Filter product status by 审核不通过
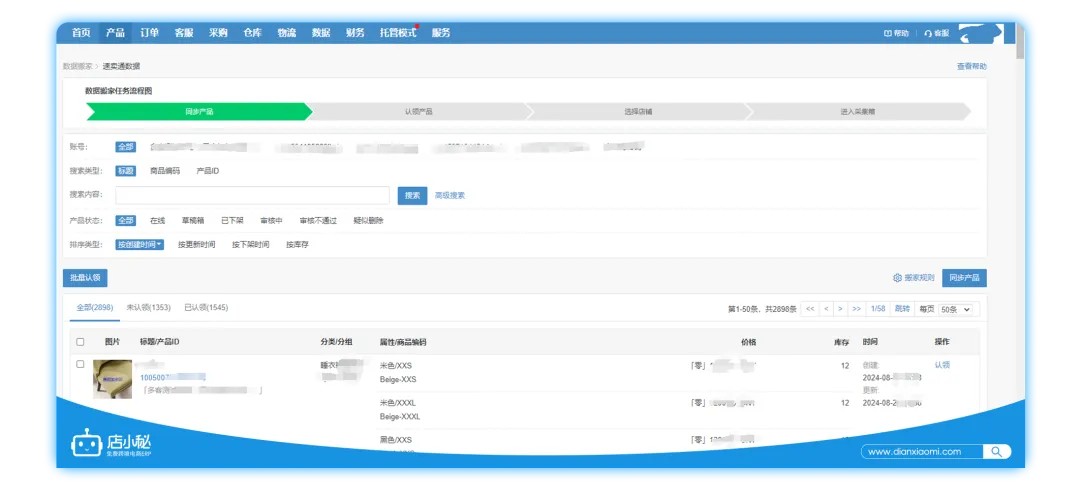This screenshot has height=498, width=1080. pyautogui.click(x=318, y=220)
